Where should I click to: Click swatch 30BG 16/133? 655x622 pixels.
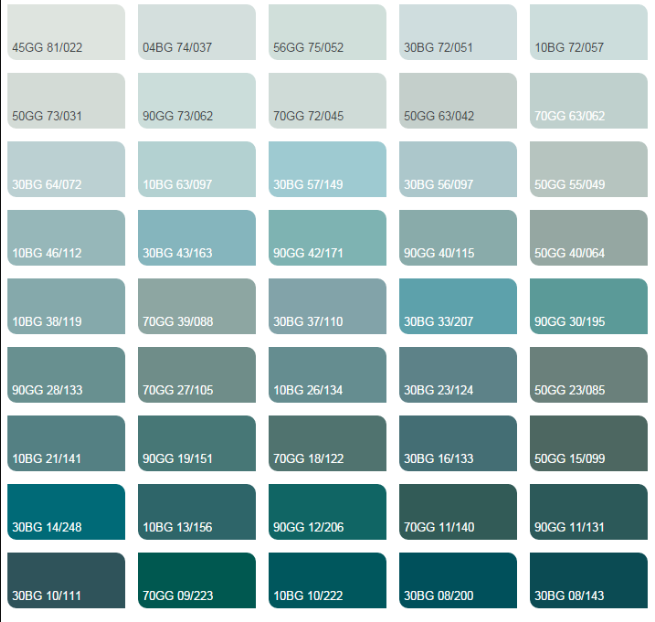(458, 443)
